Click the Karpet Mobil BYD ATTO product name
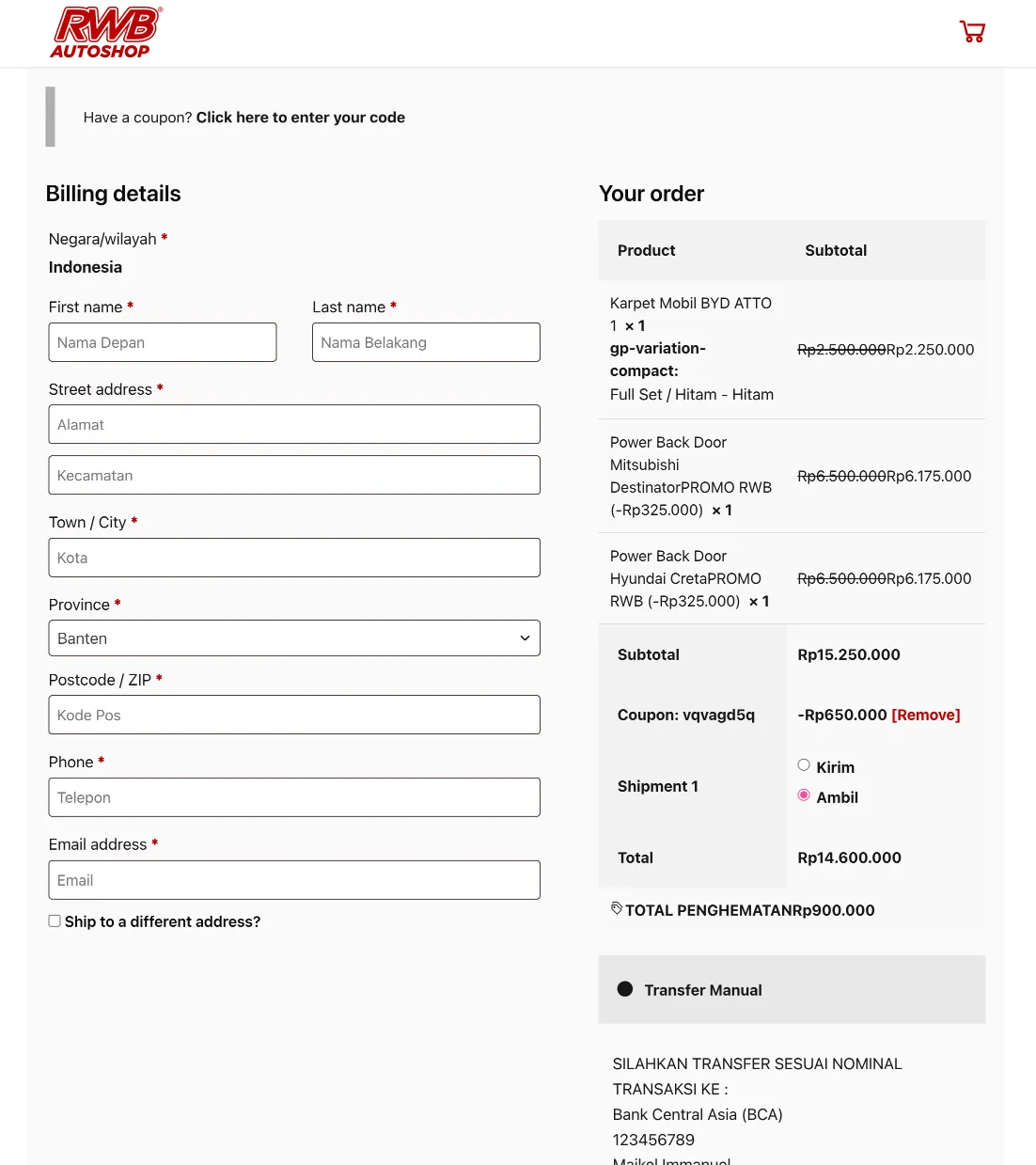The width and height of the screenshot is (1036, 1165). click(x=690, y=303)
